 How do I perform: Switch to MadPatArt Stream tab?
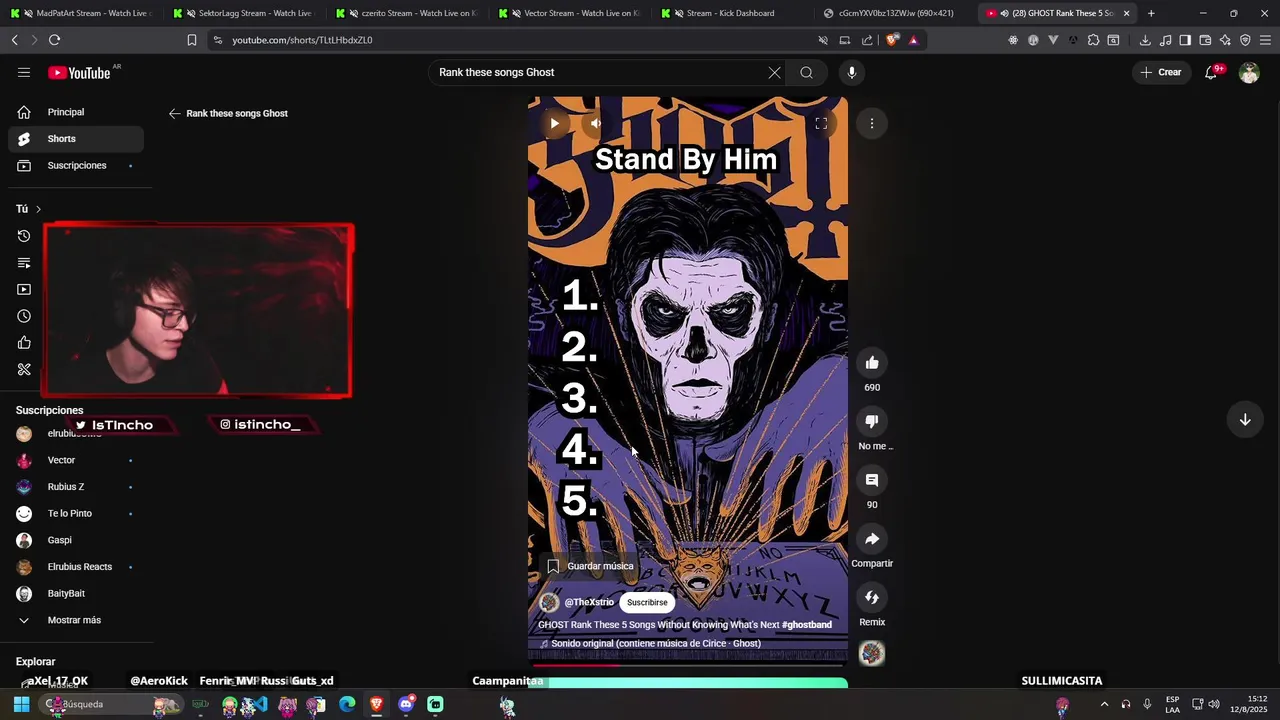(x=82, y=13)
